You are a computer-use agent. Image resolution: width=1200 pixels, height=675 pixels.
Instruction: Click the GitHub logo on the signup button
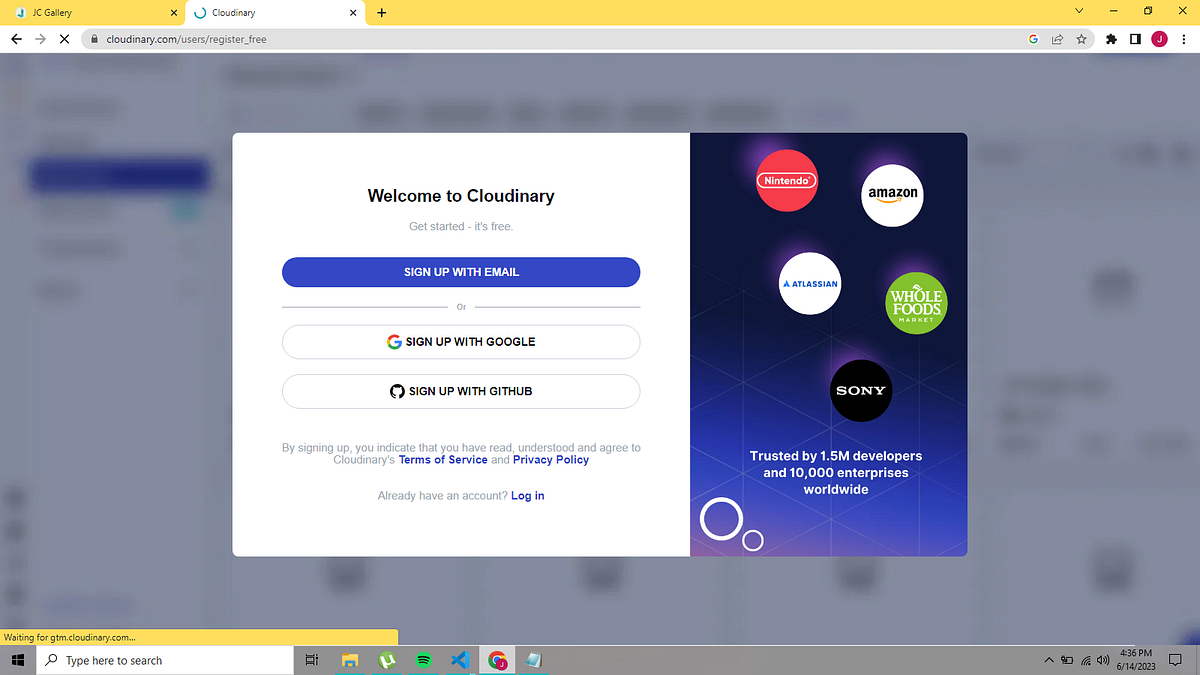click(x=397, y=391)
